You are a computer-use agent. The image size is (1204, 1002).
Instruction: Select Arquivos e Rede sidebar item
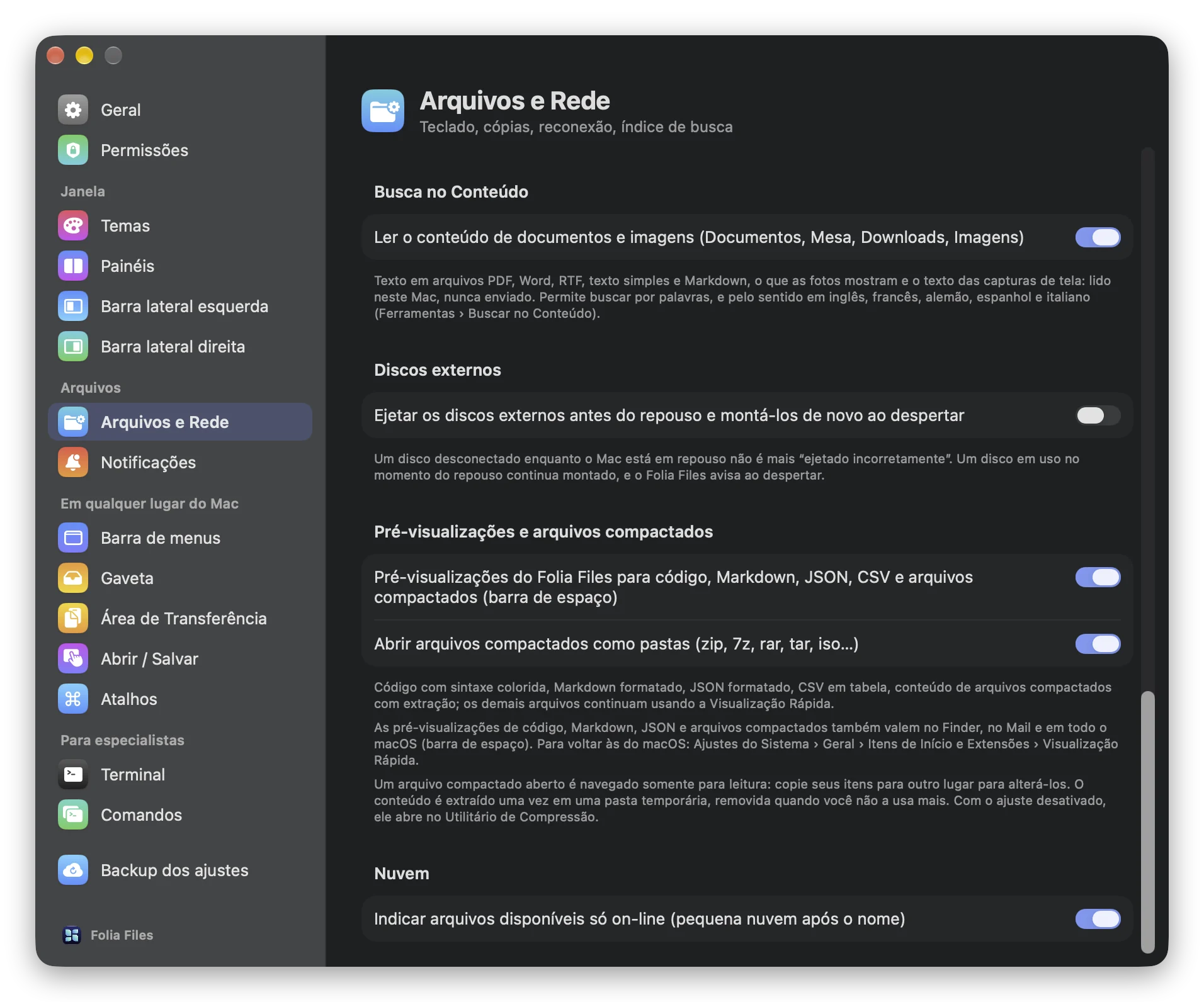tap(180, 422)
